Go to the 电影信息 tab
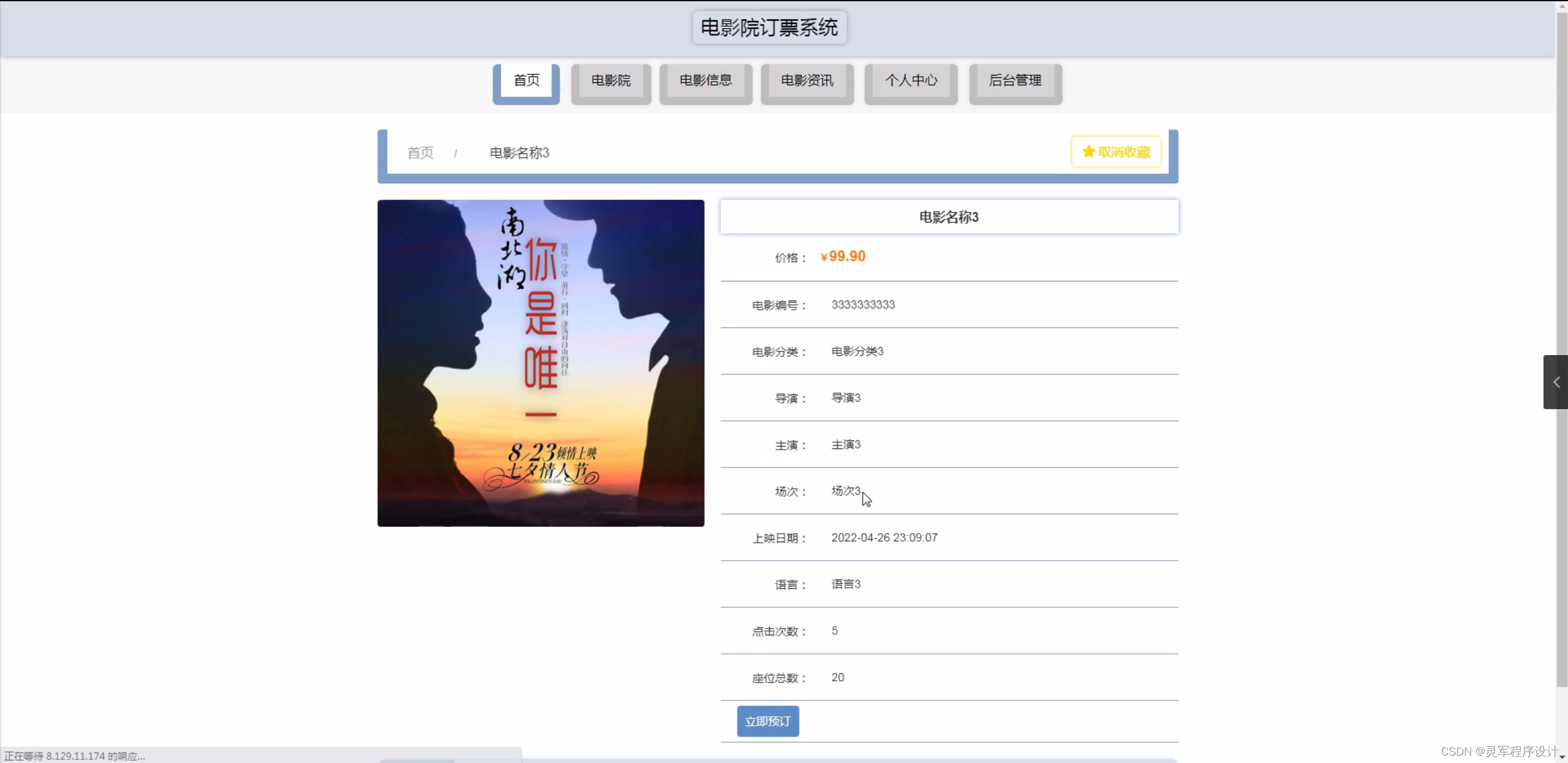Image resolution: width=1568 pixels, height=763 pixels. point(706,80)
